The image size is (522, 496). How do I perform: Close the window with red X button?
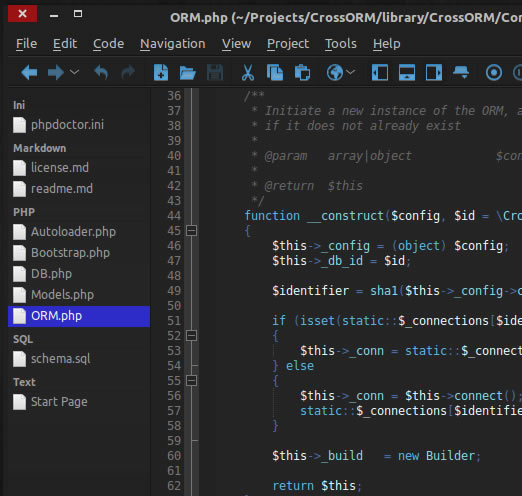pyautogui.click(x=22, y=14)
